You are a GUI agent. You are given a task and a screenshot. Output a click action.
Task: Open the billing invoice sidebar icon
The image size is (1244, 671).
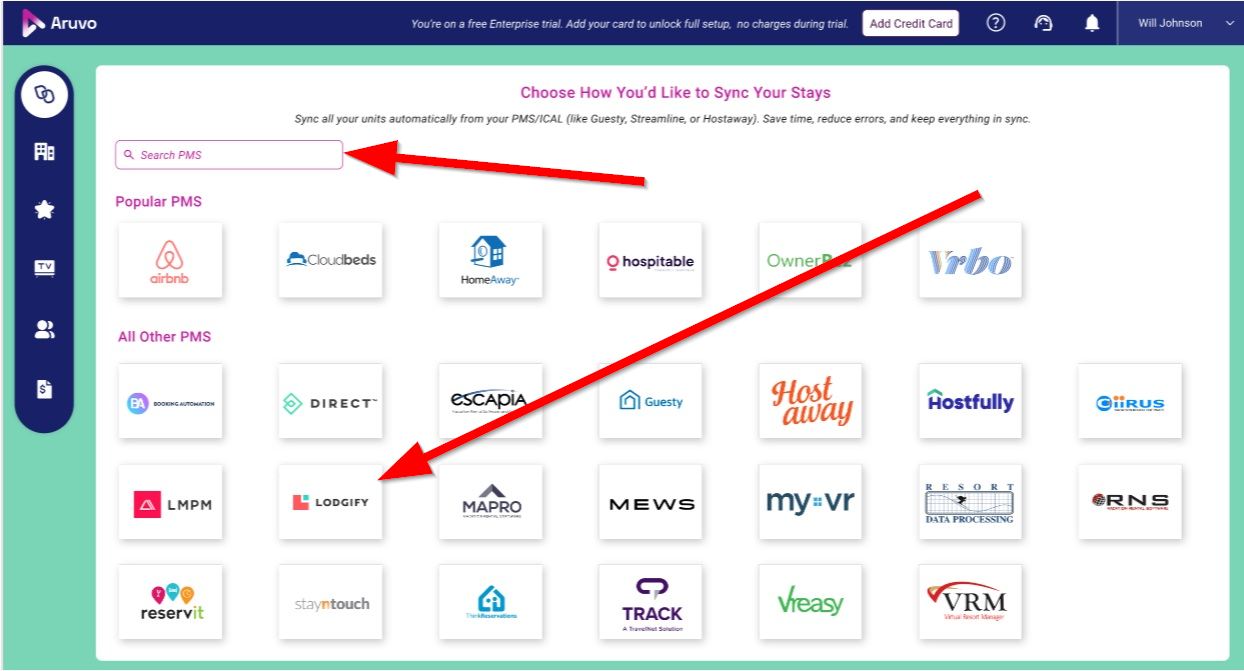pyautogui.click(x=44, y=389)
